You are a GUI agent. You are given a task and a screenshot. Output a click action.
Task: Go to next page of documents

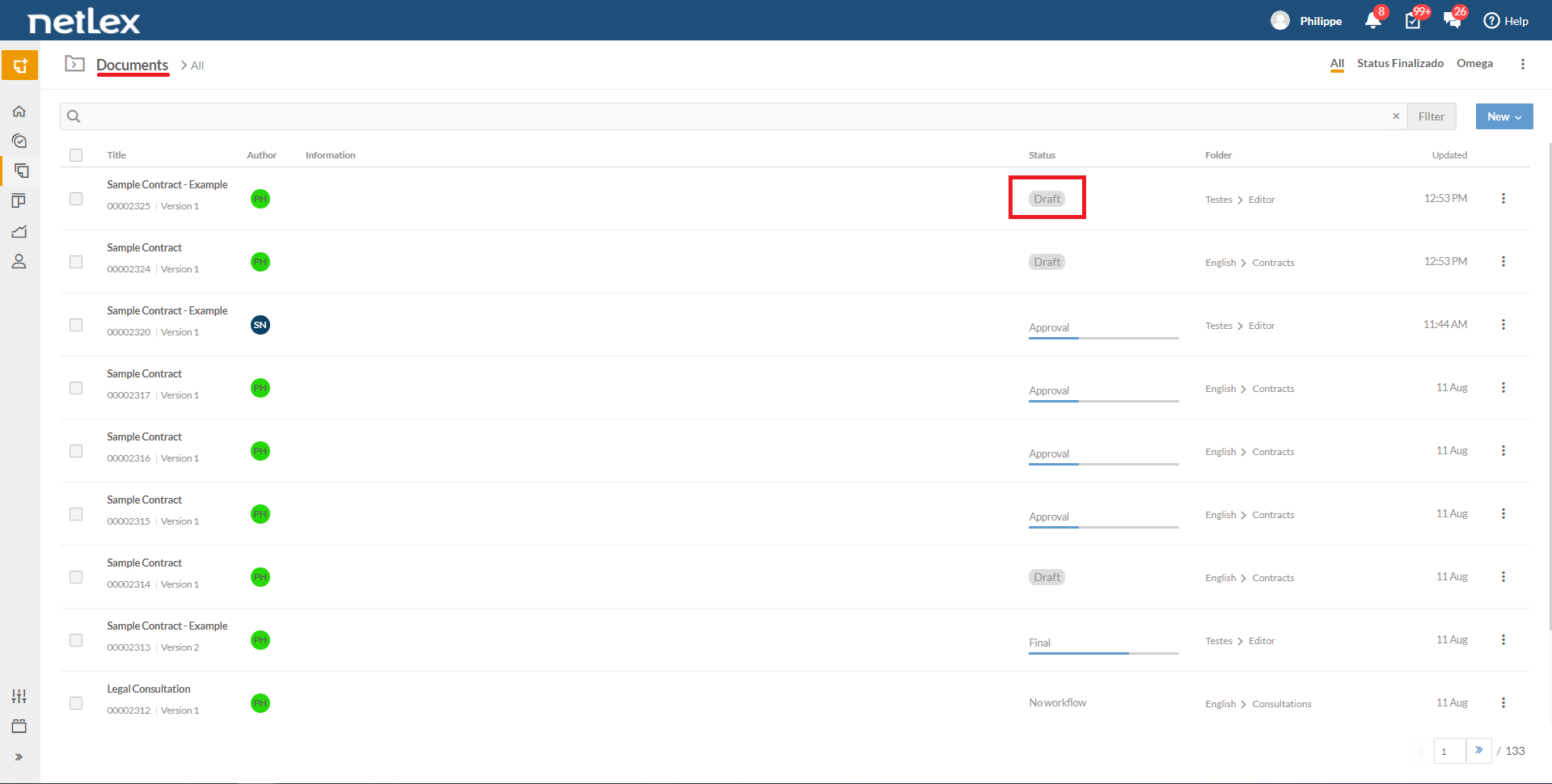pos(1479,750)
